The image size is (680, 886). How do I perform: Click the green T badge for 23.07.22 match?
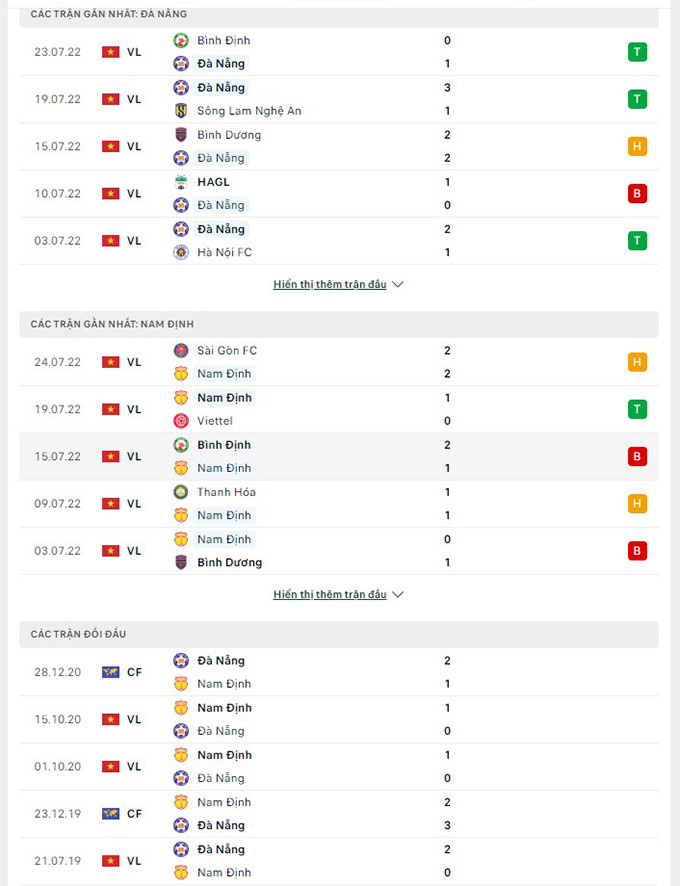(637, 52)
